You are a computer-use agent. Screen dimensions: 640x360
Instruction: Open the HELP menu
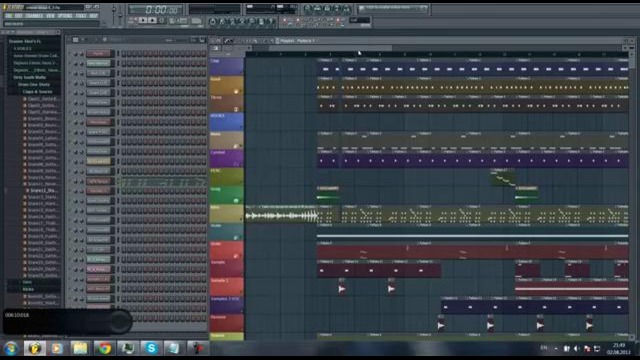point(93,16)
